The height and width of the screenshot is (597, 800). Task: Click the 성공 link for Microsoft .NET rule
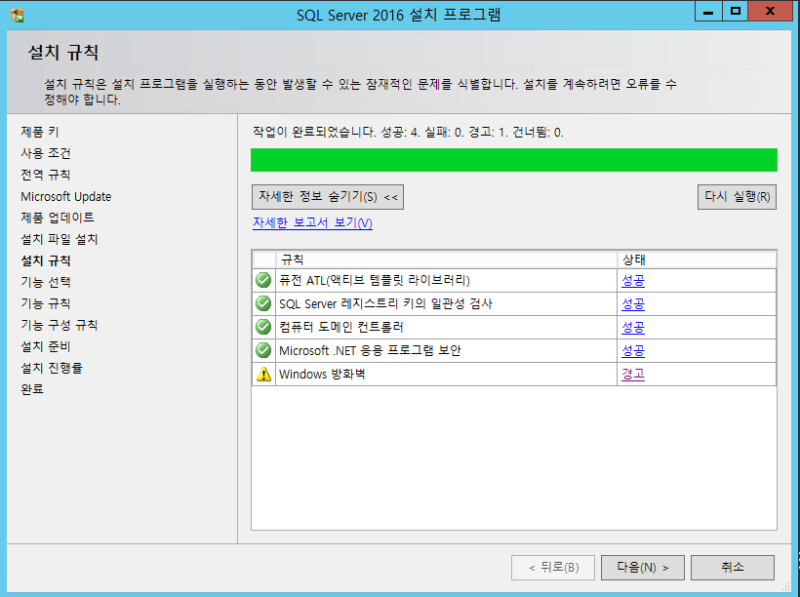(633, 350)
